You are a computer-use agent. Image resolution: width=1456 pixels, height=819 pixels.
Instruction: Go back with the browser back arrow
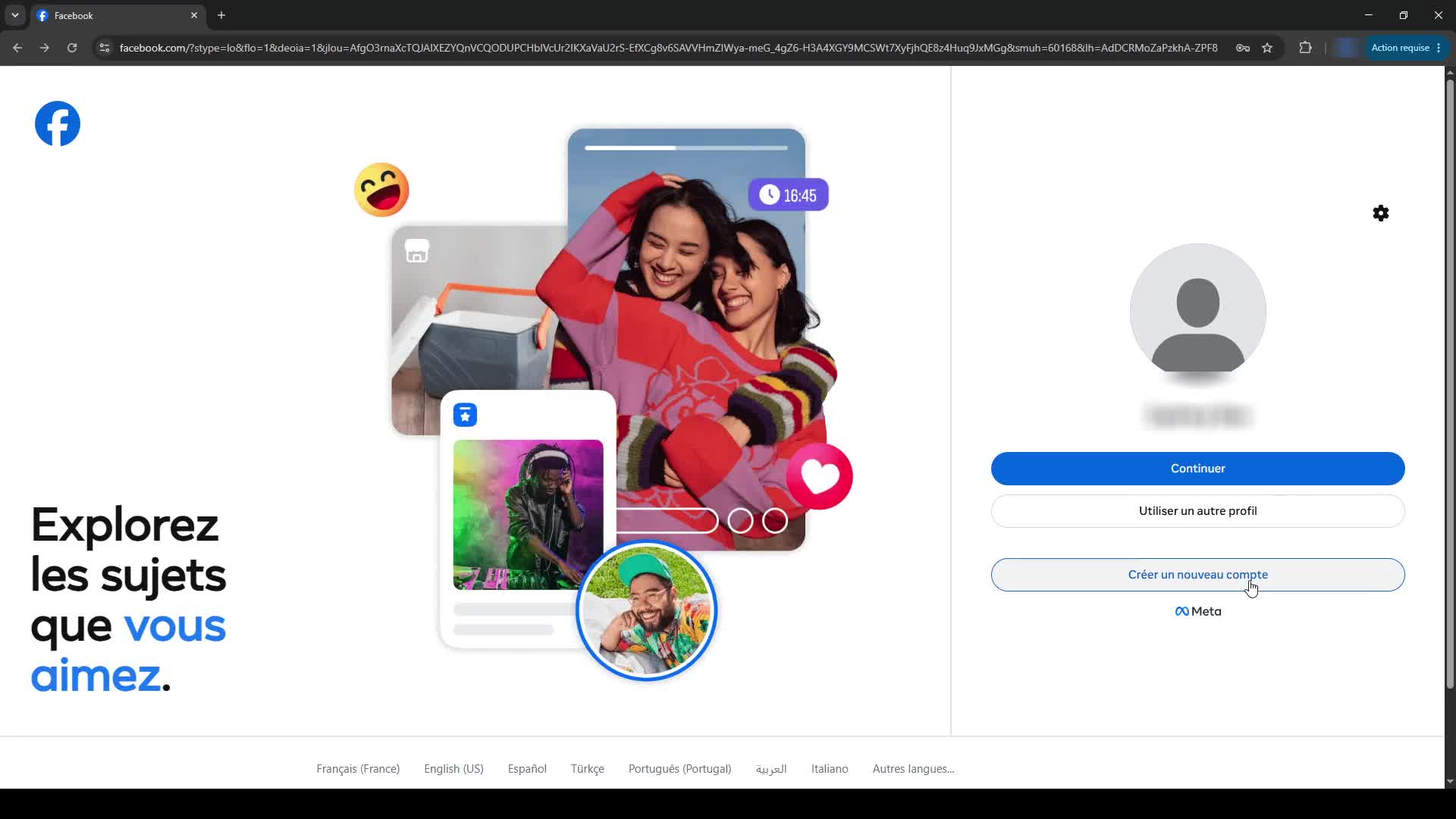tap(17, 48)
